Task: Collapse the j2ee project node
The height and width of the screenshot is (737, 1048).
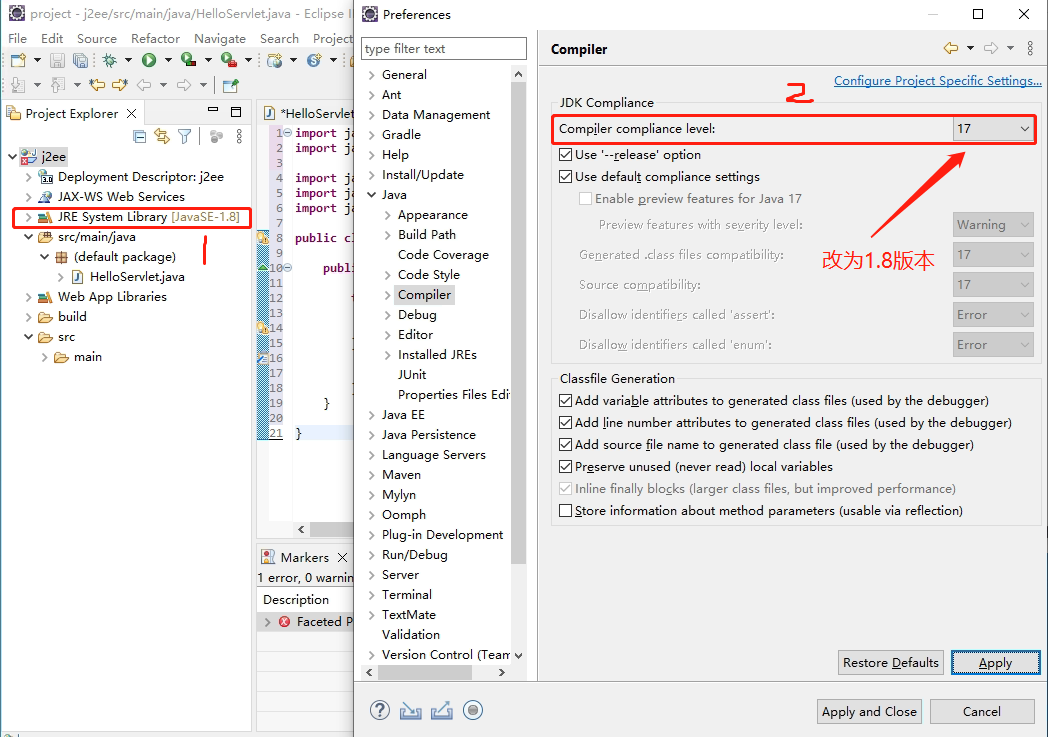Action: (x=12, y=157)
